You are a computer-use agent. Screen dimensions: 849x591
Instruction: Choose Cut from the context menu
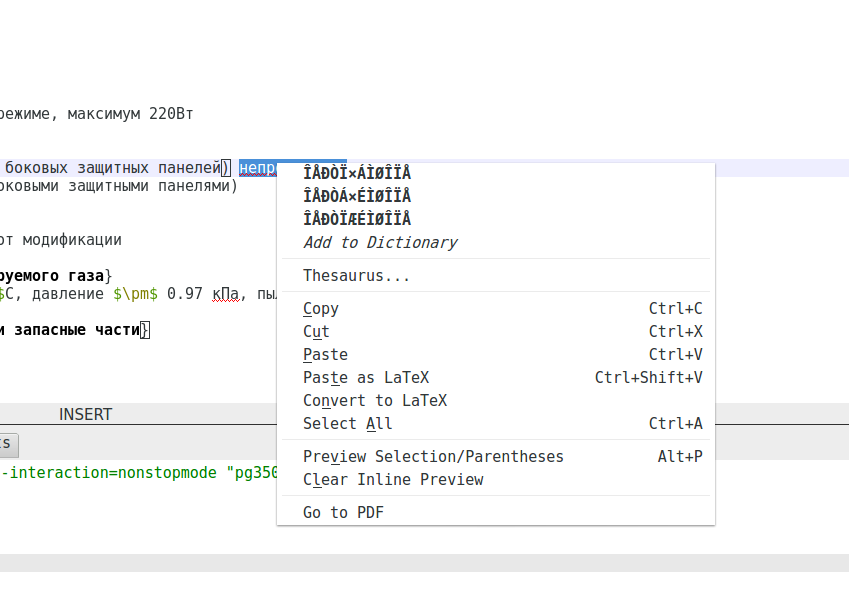click(495, 331)
